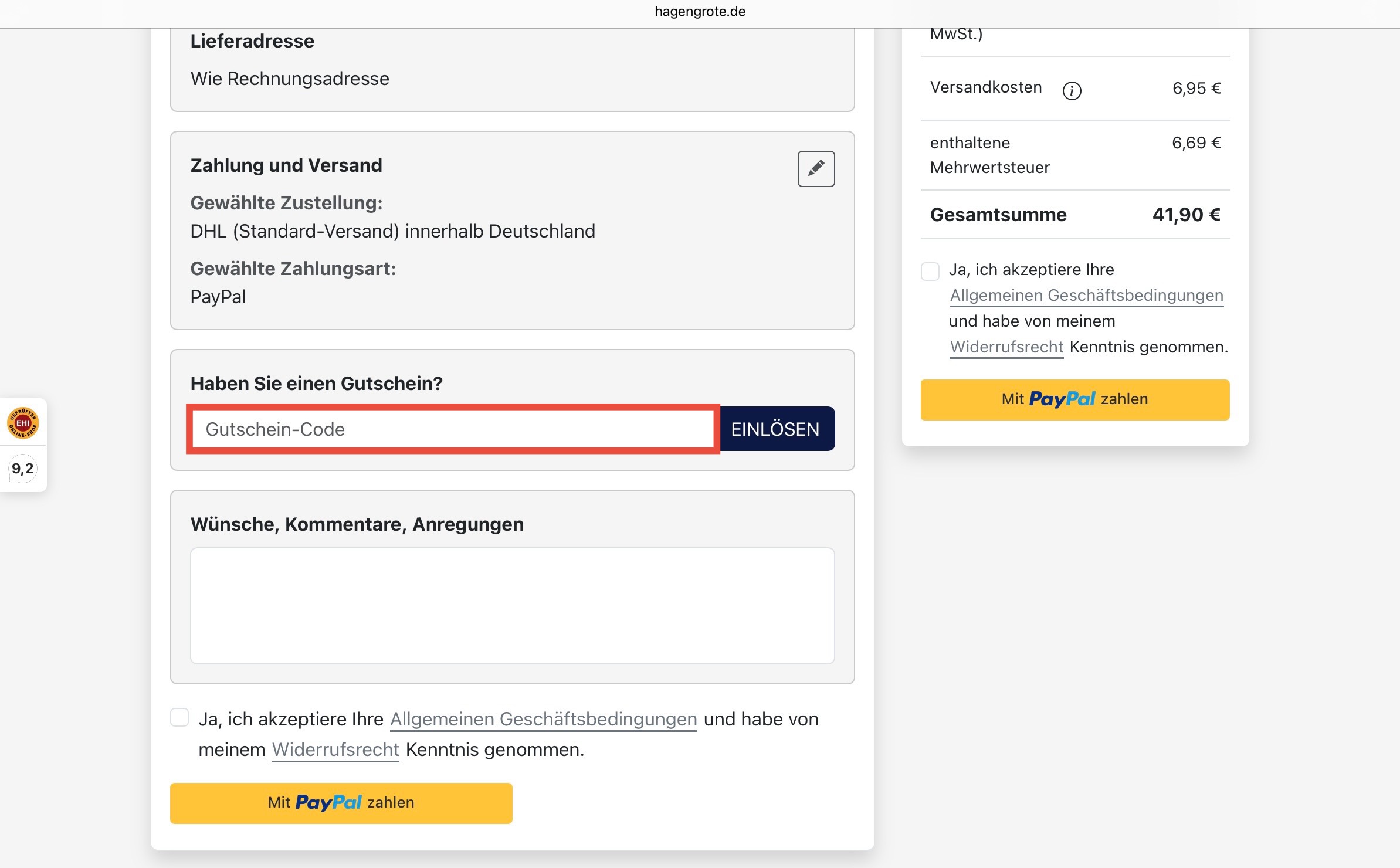The height and width of the screenshot is (868, 1400).
Task: Edit payment and shipping with pencil icon
Action: (816, 169)
